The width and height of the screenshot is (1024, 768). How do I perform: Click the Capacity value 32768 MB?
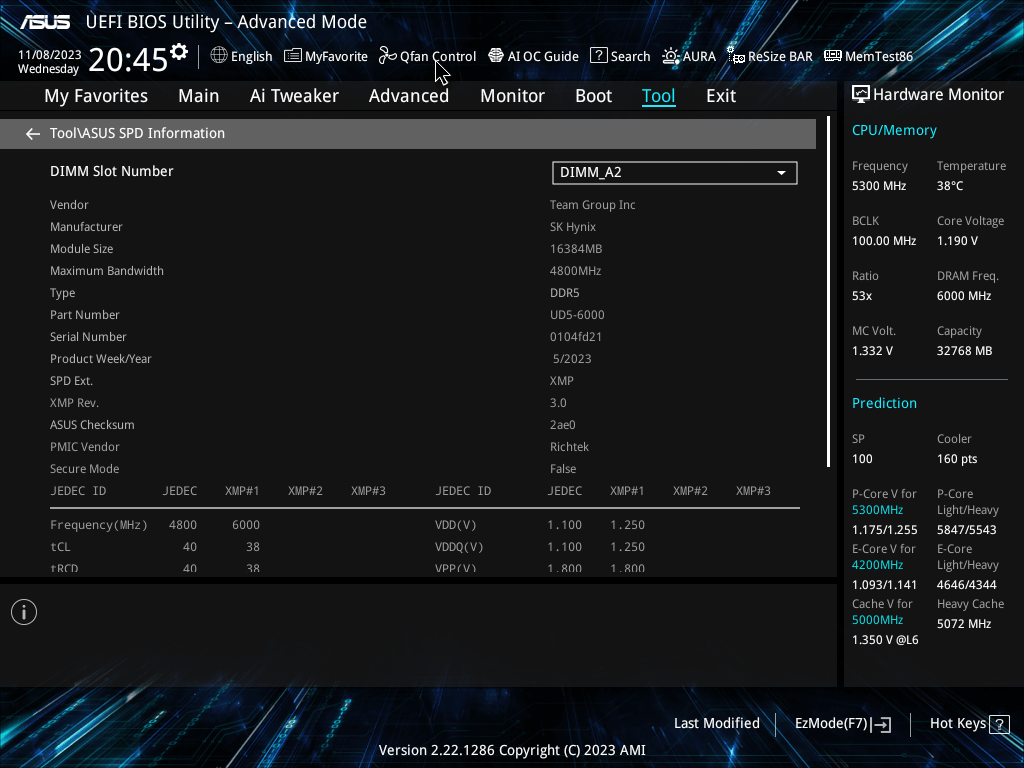[x=965, y=351]
